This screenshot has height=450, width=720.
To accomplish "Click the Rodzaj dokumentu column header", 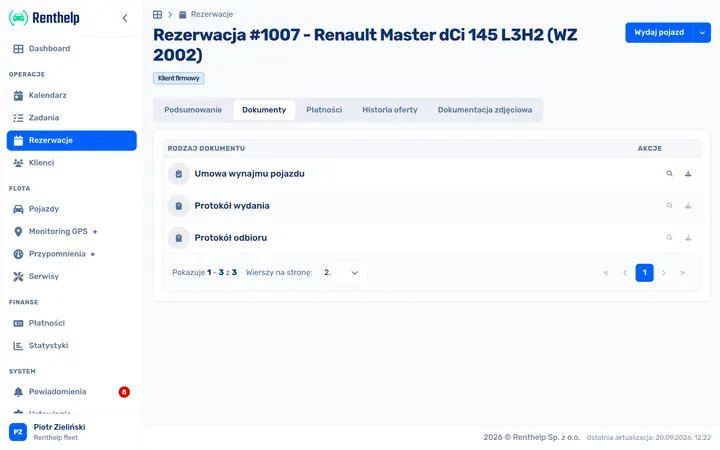I will click(x=206, y=149).
